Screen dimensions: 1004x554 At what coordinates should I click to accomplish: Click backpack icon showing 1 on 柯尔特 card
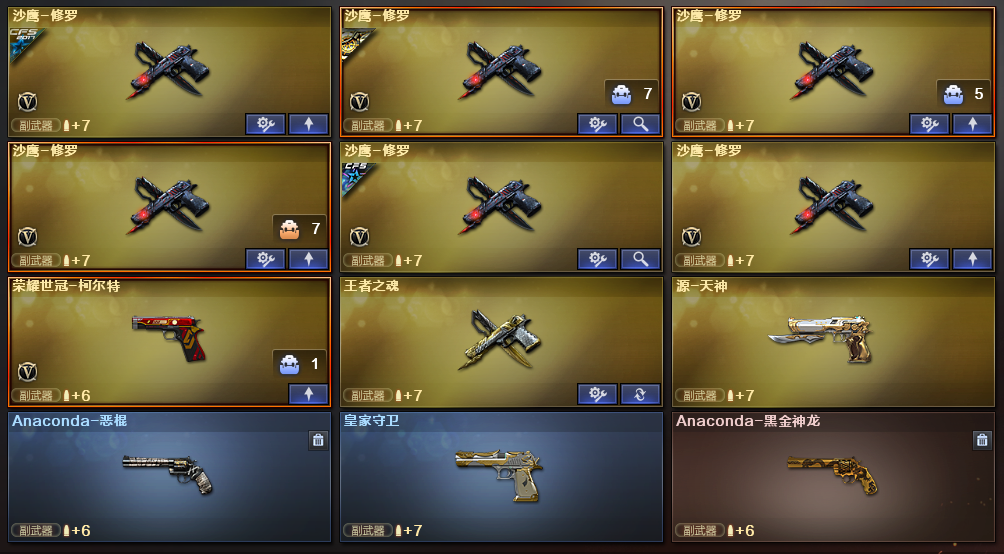click(x=289, y=364)
